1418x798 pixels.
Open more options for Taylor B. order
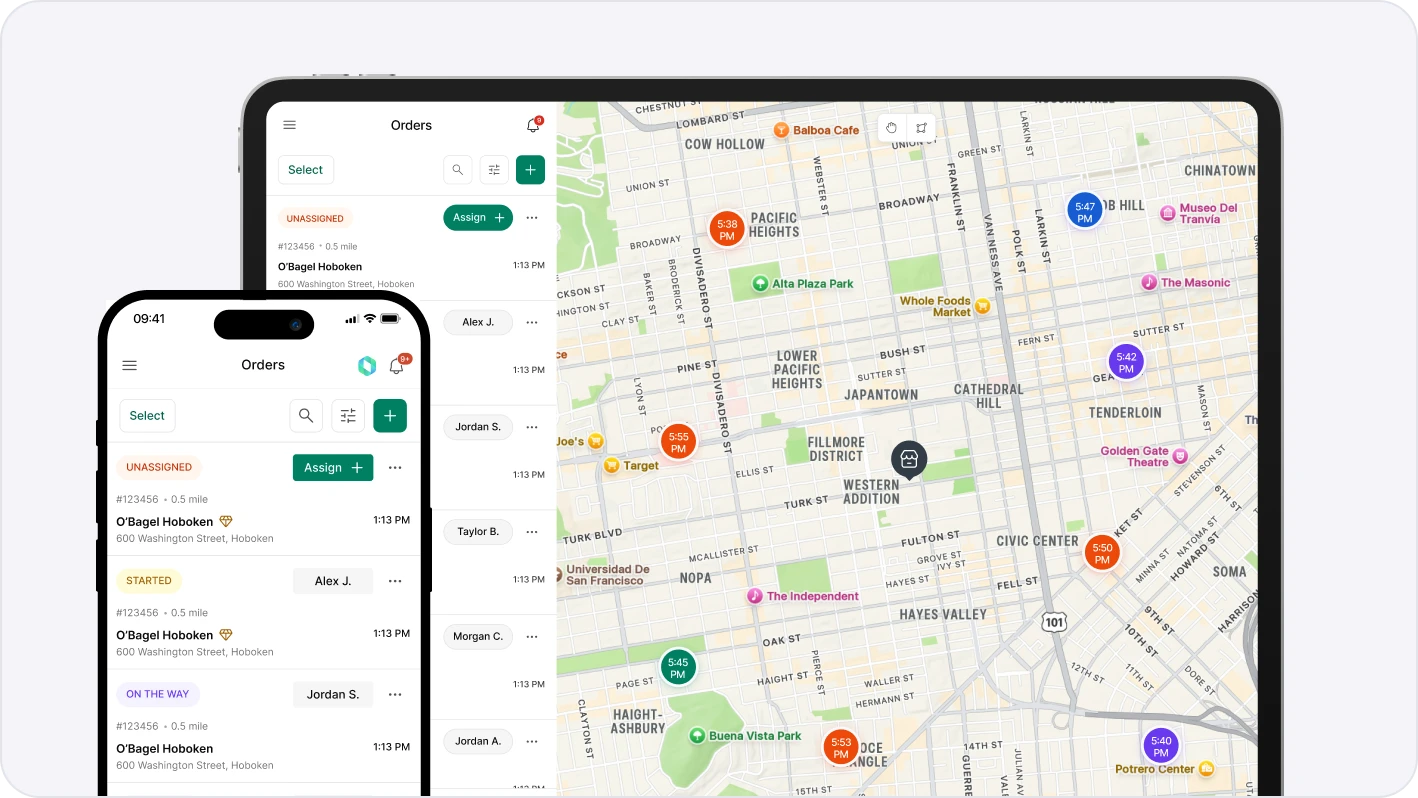532,532
